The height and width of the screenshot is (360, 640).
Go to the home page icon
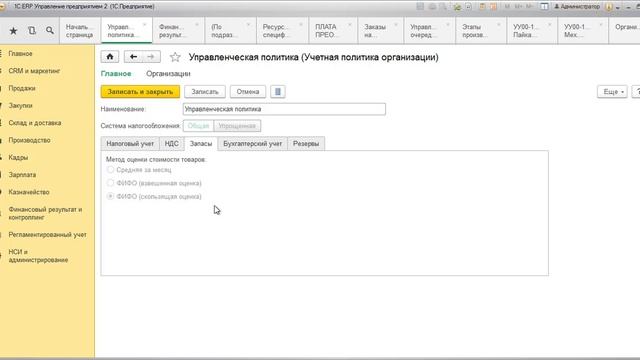pyautogui.click(x=110, y=57)
